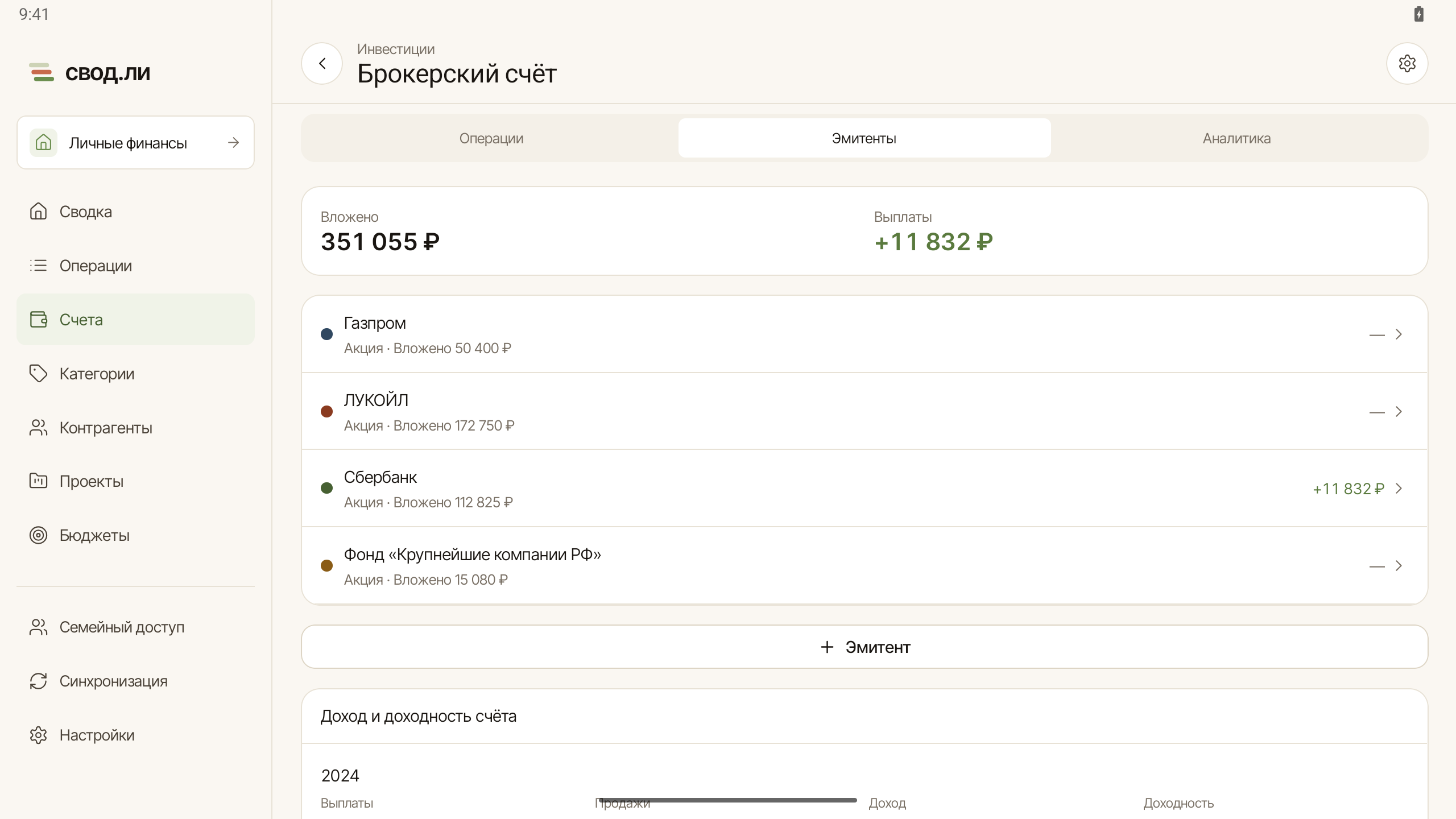Viewport: 1456px width, 819px height.
Task: Switch to the Аналитика tab
Action: coord(1236,138)
